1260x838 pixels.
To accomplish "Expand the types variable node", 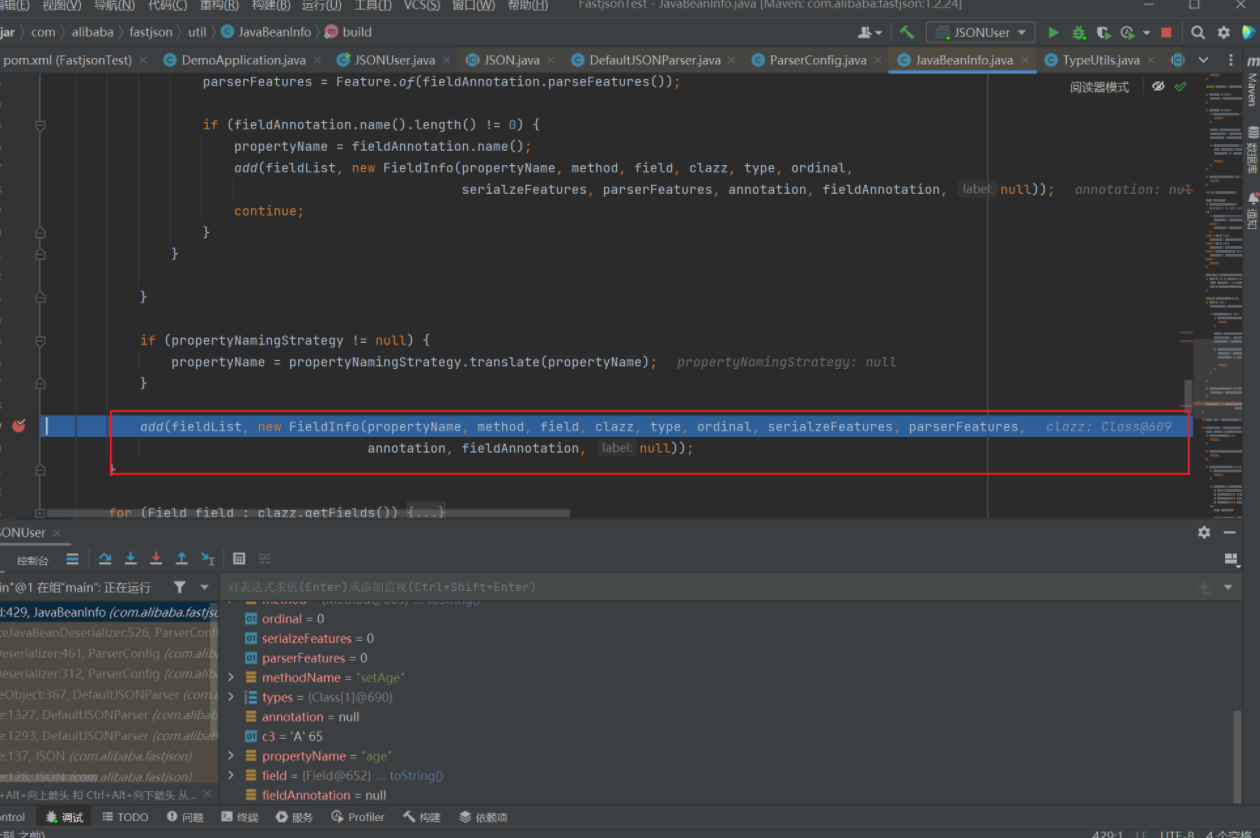I will coord(231,697).
